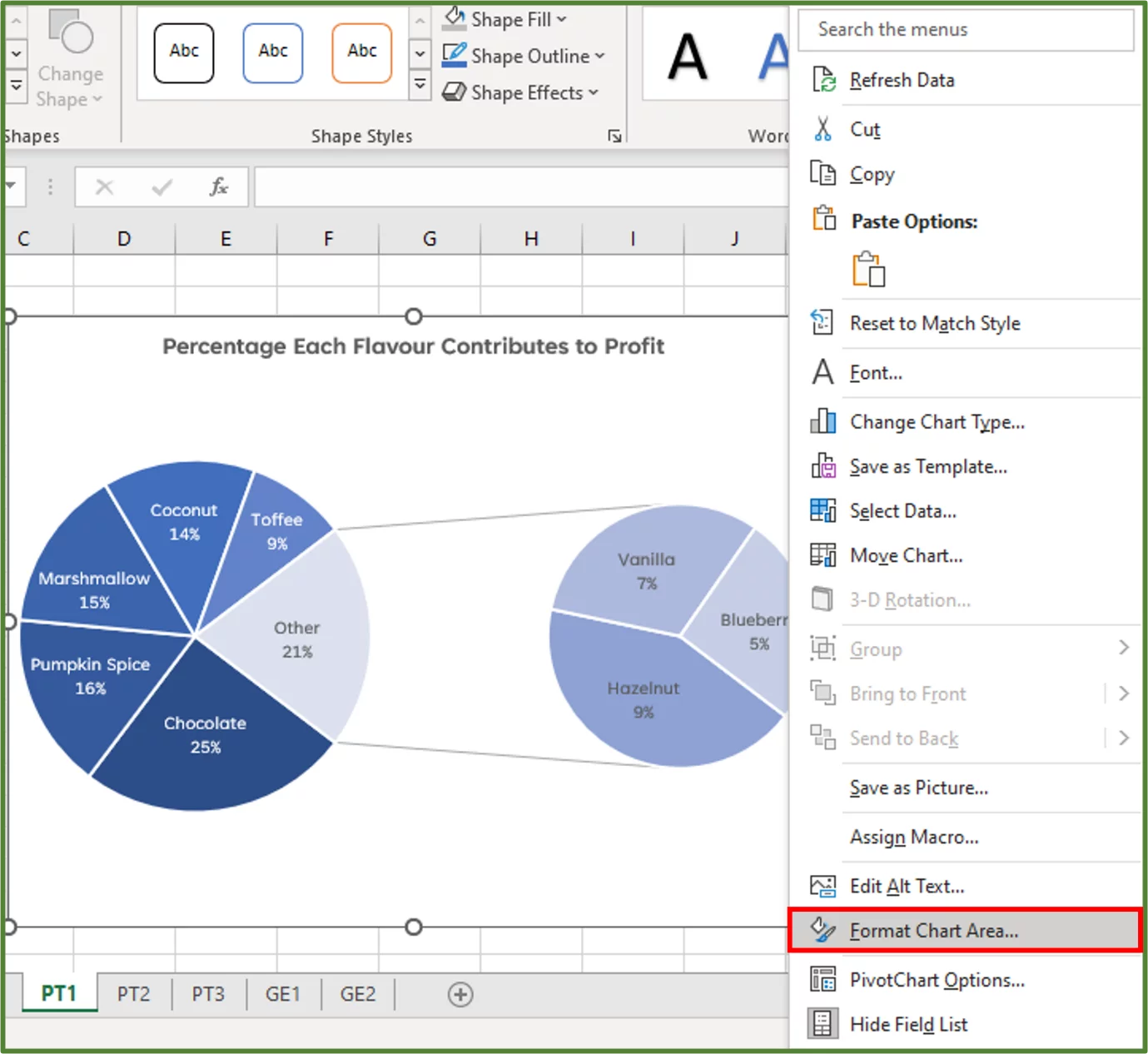The image size is (1148, 1054).
Task: Expand the Bring to Front submenu arrow
Action: pos(1125,693)
